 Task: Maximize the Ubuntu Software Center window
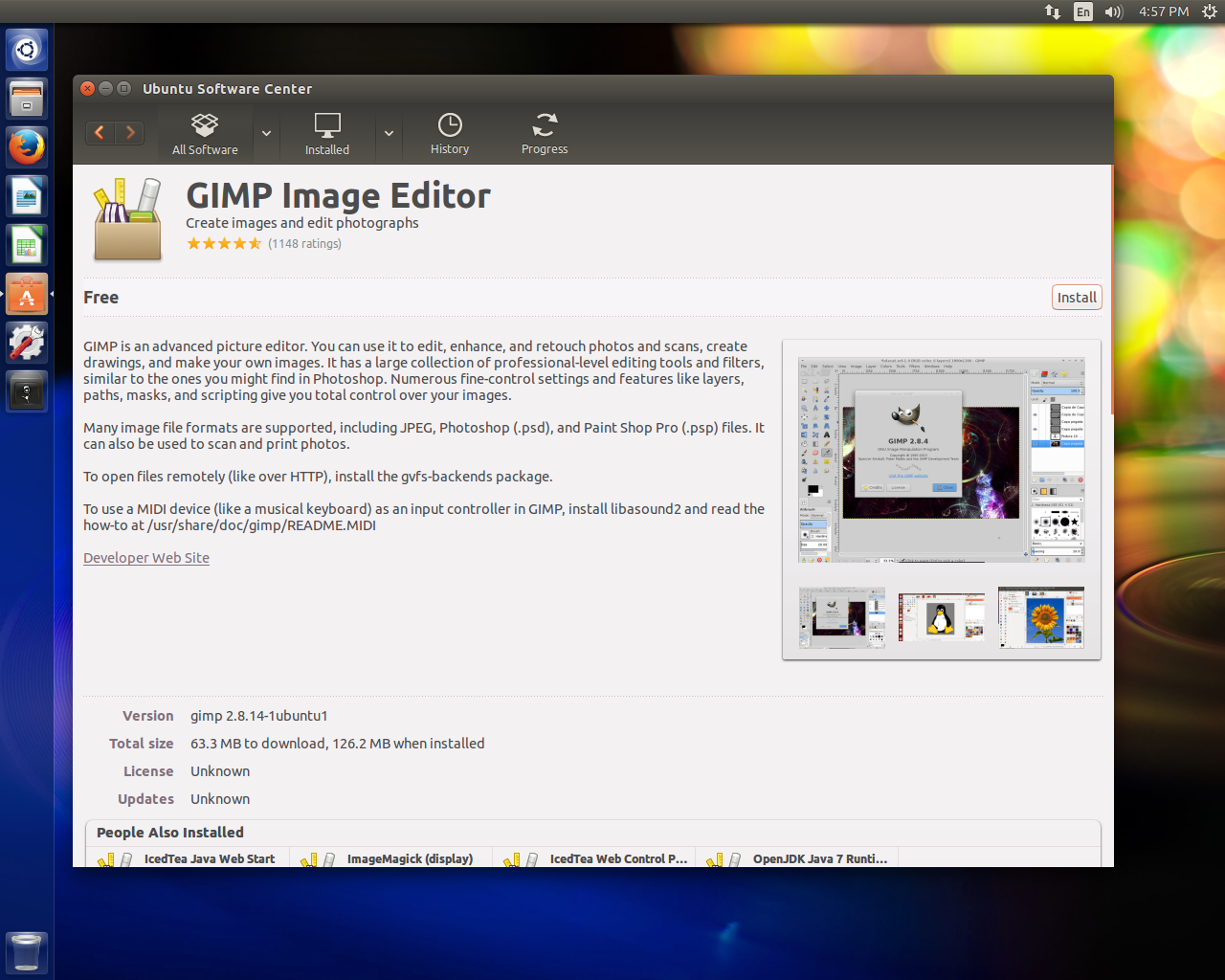tap(124, 88)
